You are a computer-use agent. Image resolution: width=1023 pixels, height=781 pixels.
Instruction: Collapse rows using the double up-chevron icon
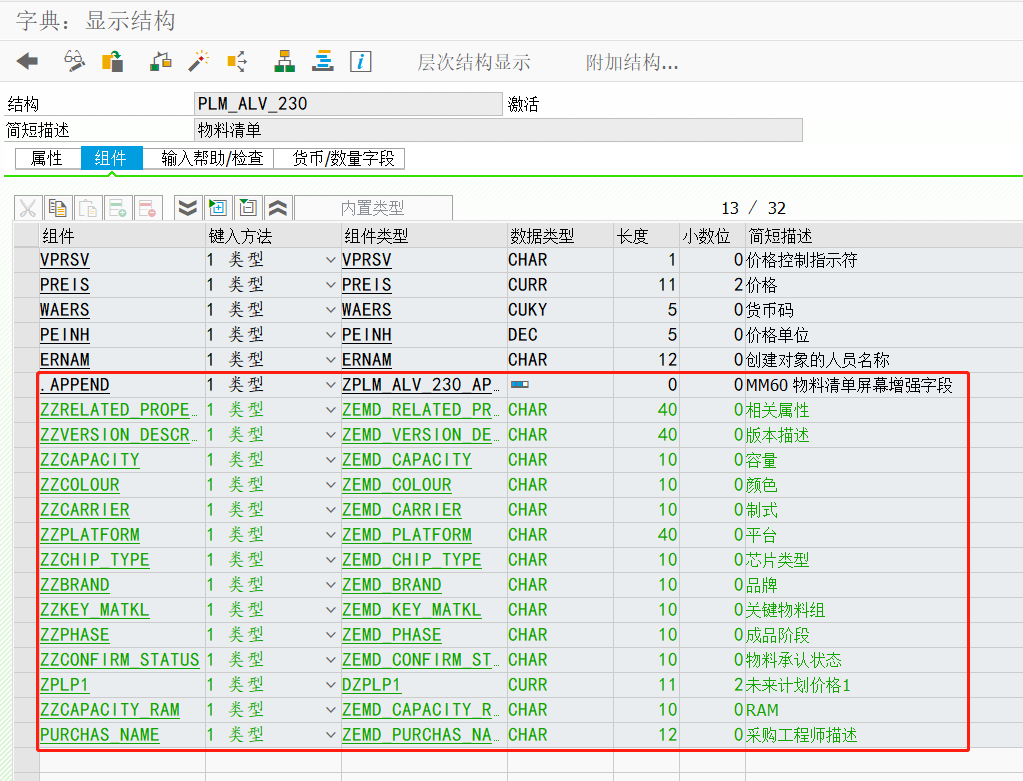[278, 207]
